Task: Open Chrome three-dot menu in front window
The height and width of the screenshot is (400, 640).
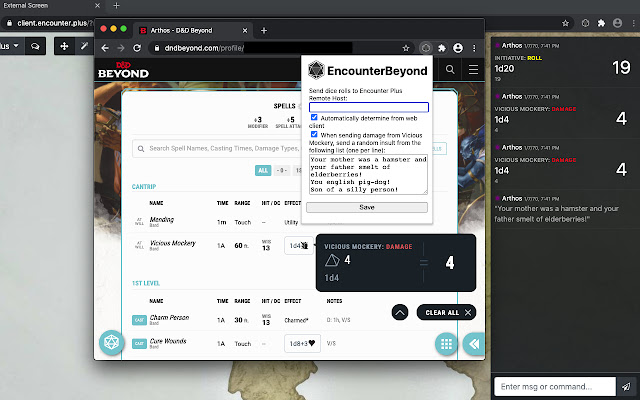Action: tap(474, 48)
